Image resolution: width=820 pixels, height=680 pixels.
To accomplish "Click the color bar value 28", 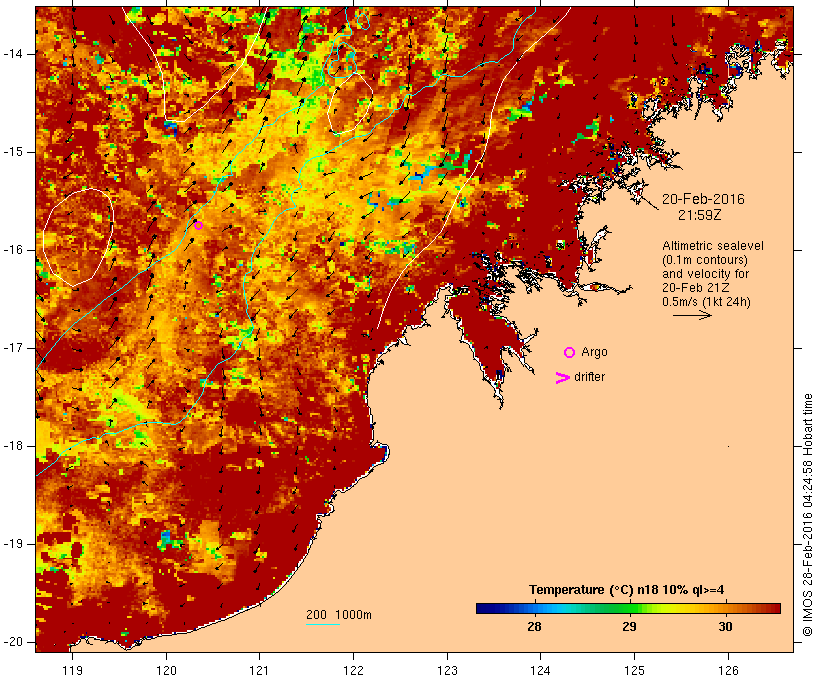I will [534, 626].
